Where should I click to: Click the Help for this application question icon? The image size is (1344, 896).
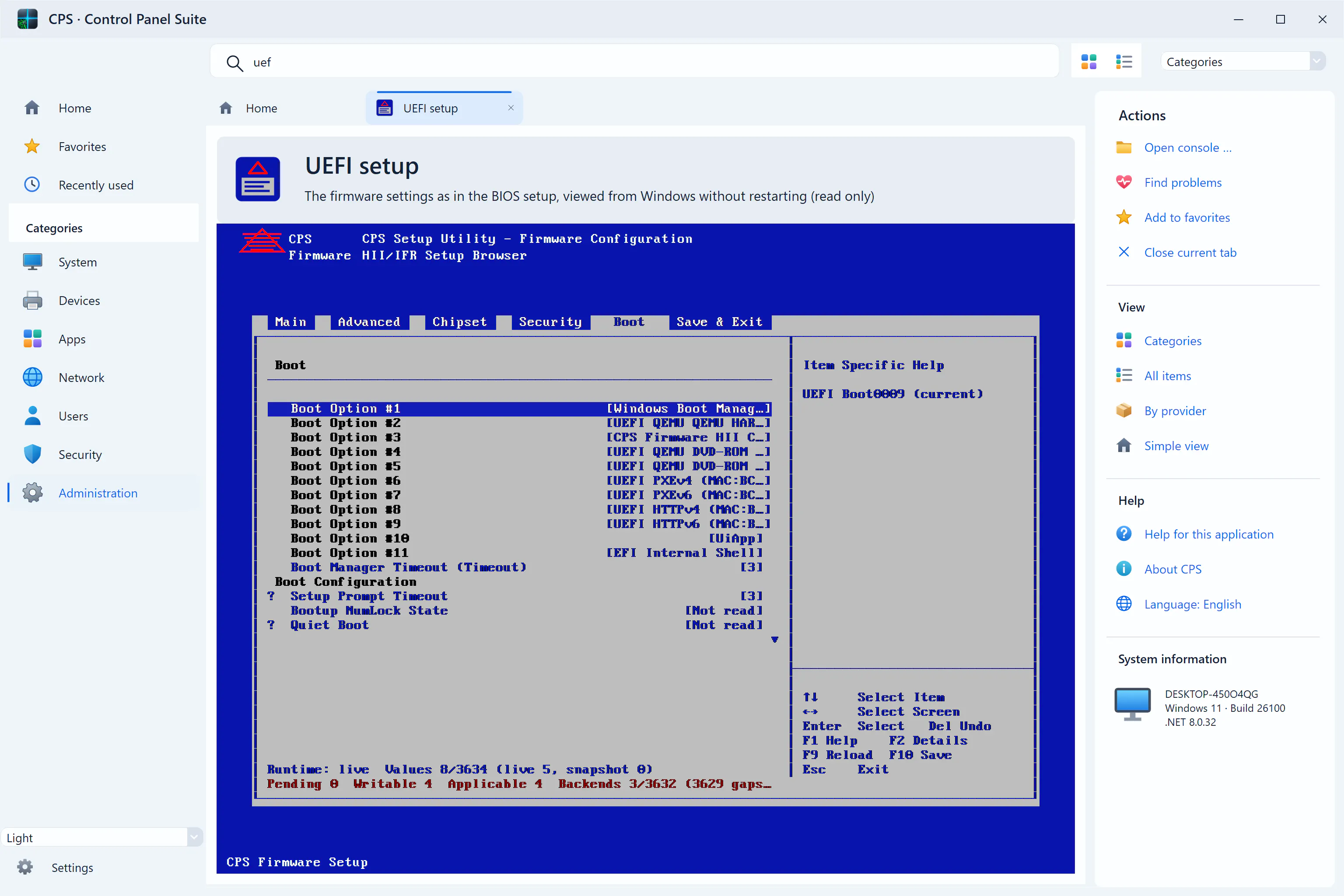1123,534
